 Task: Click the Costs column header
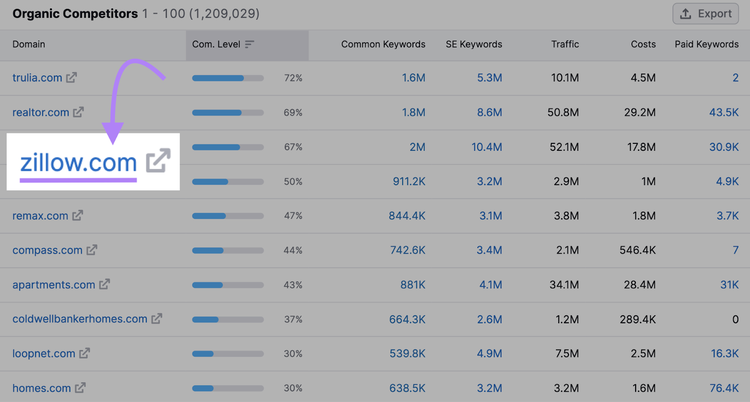click(643, 45)
